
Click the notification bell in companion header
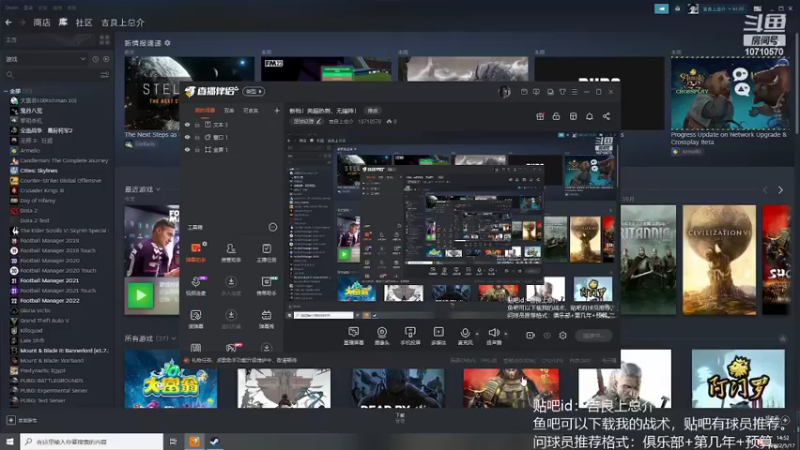coord(589,116)
